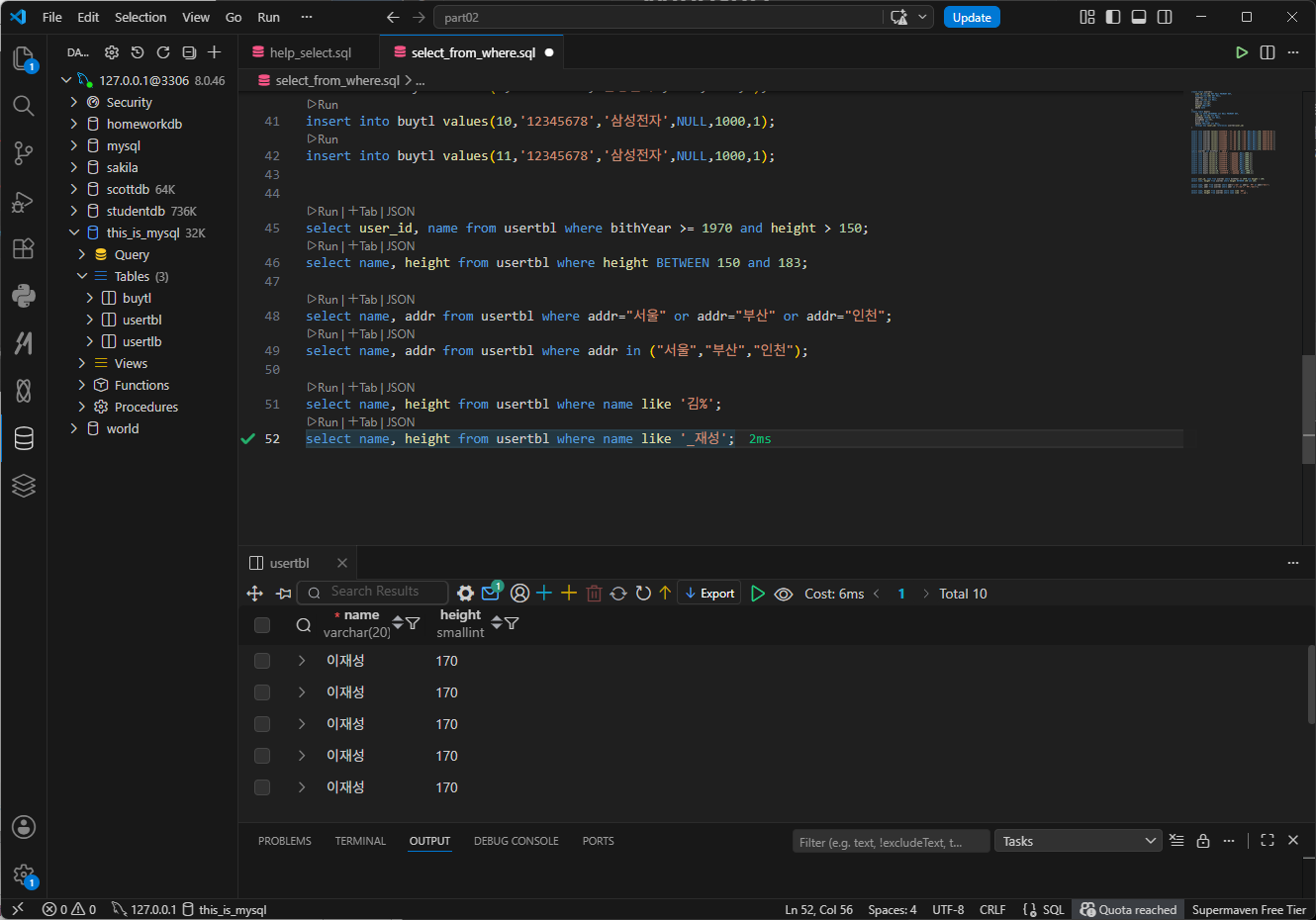The height and width of the screenshot is (920, 1316).
Task: Expand the buytl table node
Action: click(x=90, y=298)
